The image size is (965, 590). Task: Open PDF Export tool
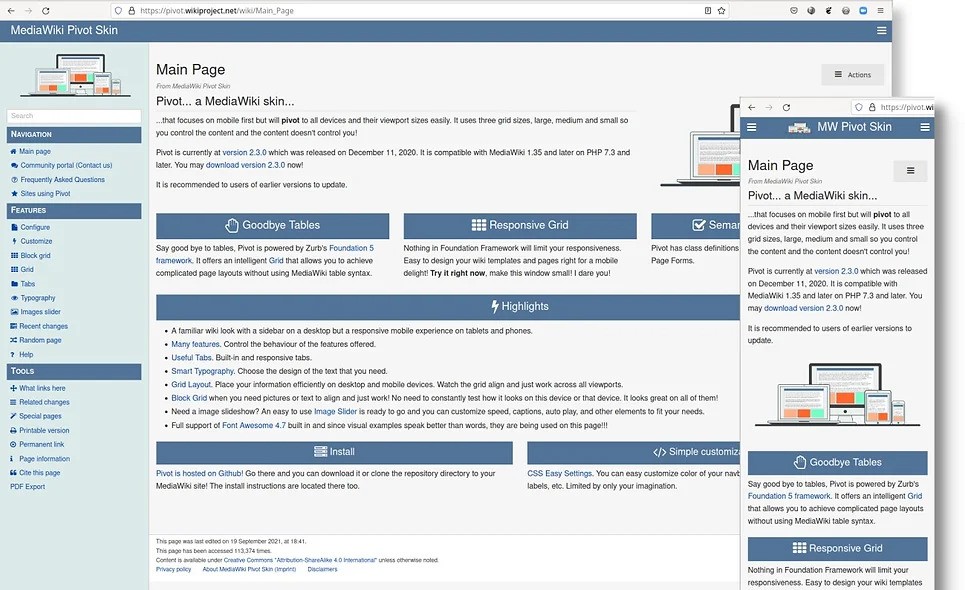point(28,487)
